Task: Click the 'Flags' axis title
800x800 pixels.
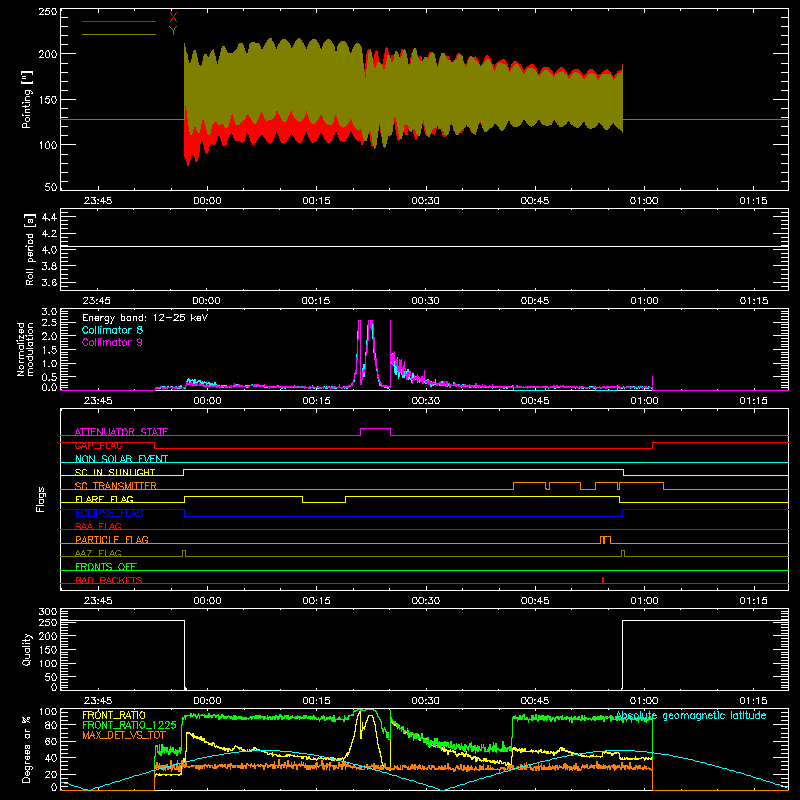Action: pos(40,499)
